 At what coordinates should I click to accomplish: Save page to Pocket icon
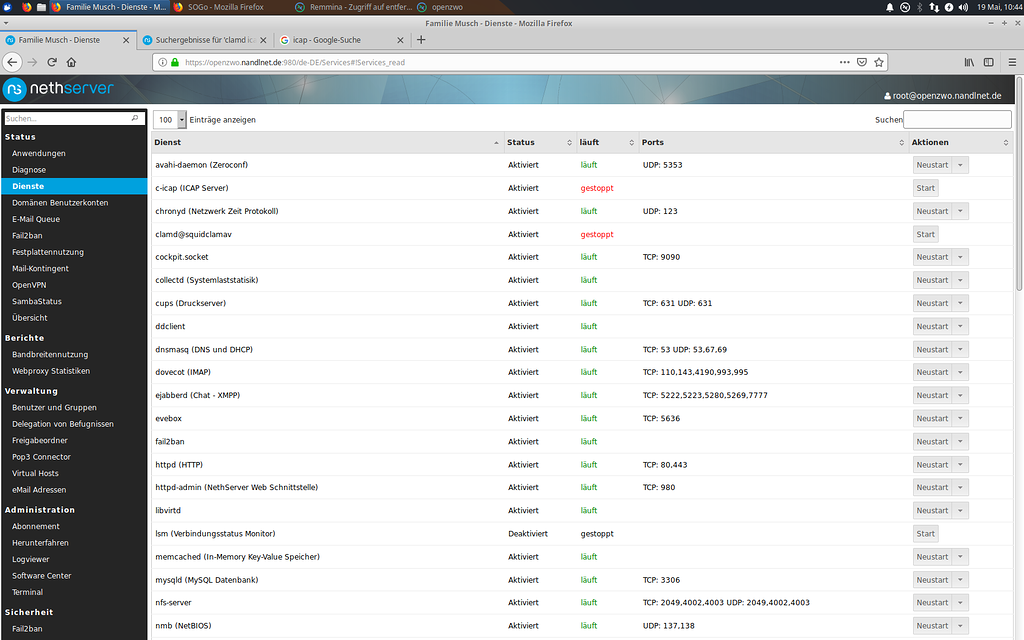[x=861, y=61]
